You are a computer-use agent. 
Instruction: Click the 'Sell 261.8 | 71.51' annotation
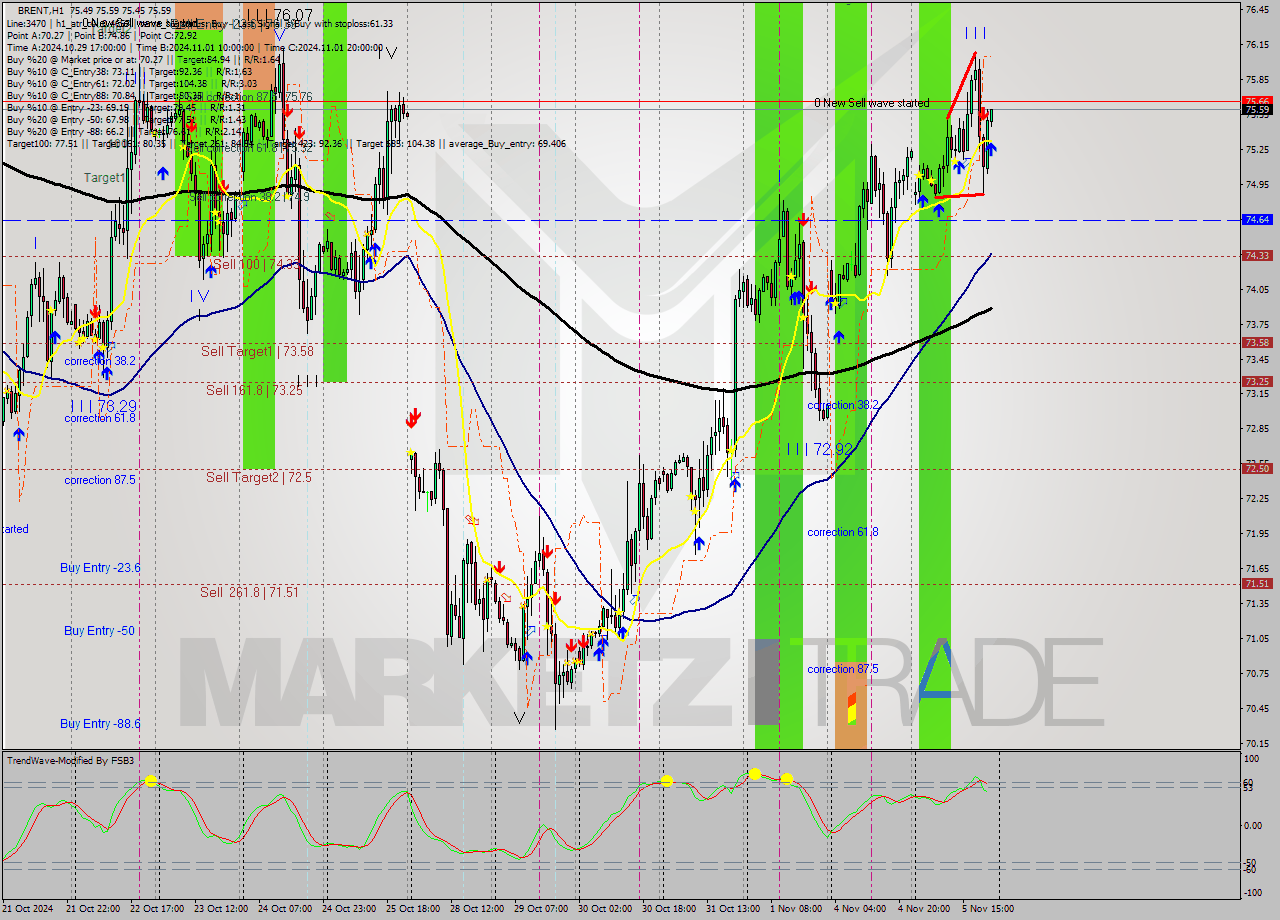249,592
